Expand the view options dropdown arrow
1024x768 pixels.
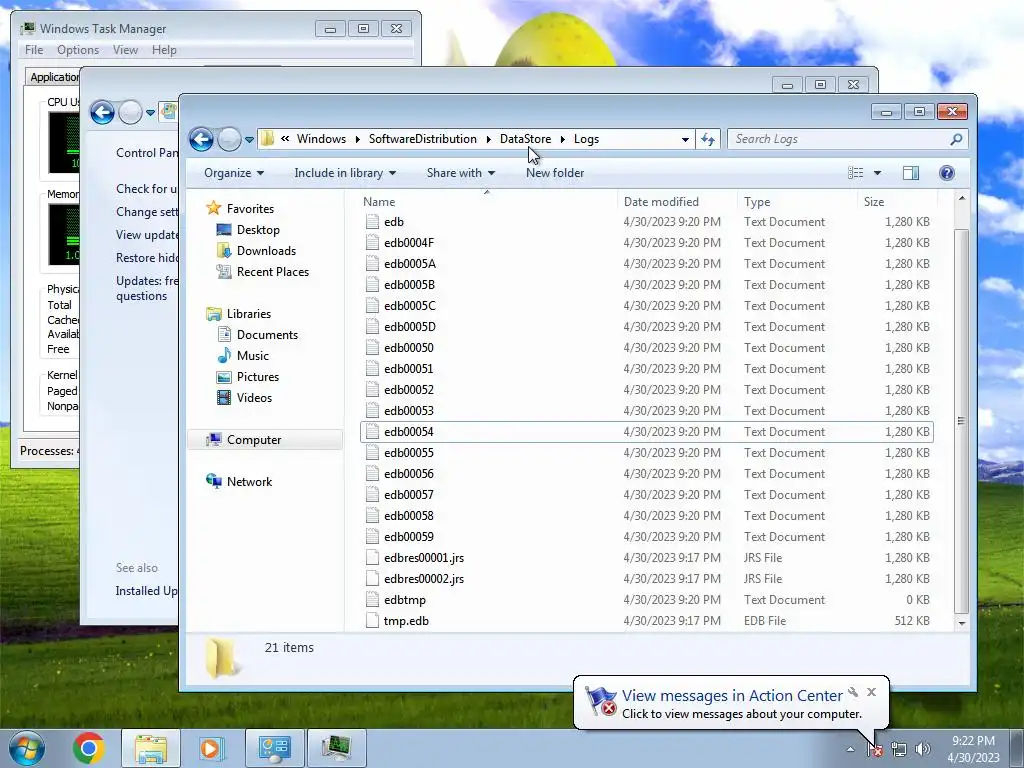pos(877,173)
